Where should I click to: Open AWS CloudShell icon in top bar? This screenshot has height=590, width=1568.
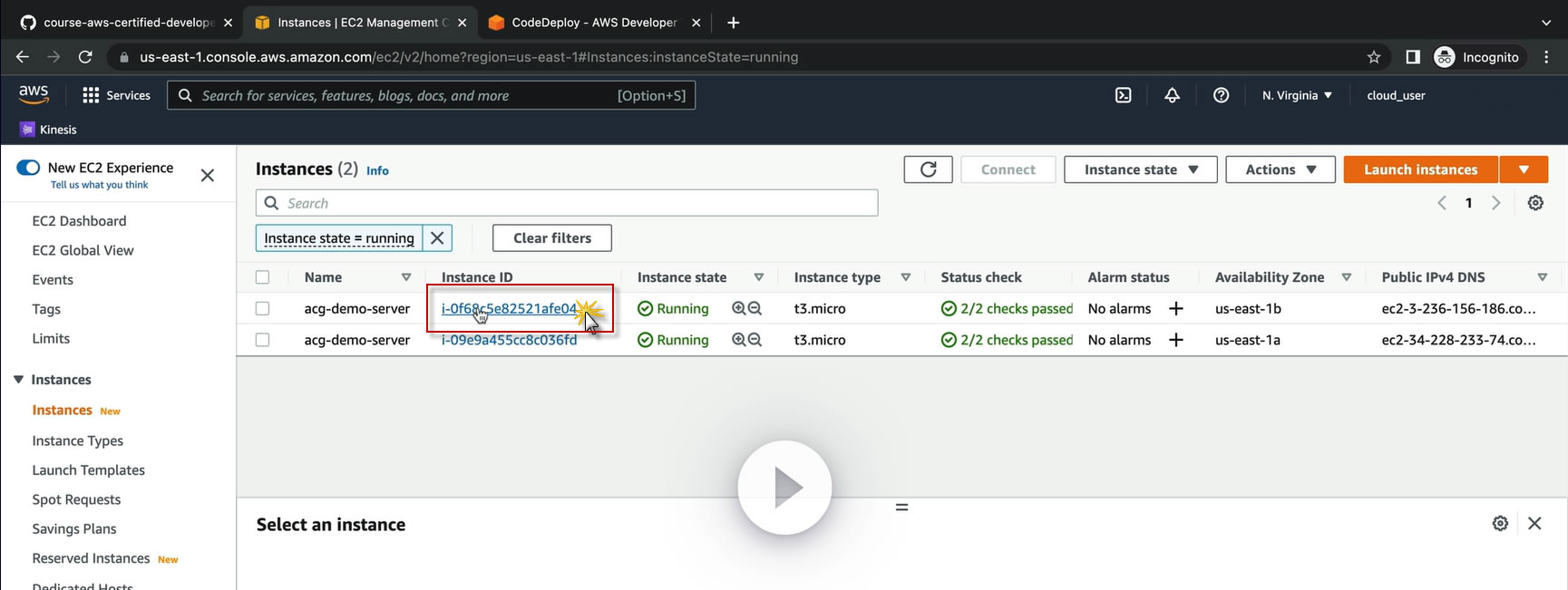(1123, 95)
